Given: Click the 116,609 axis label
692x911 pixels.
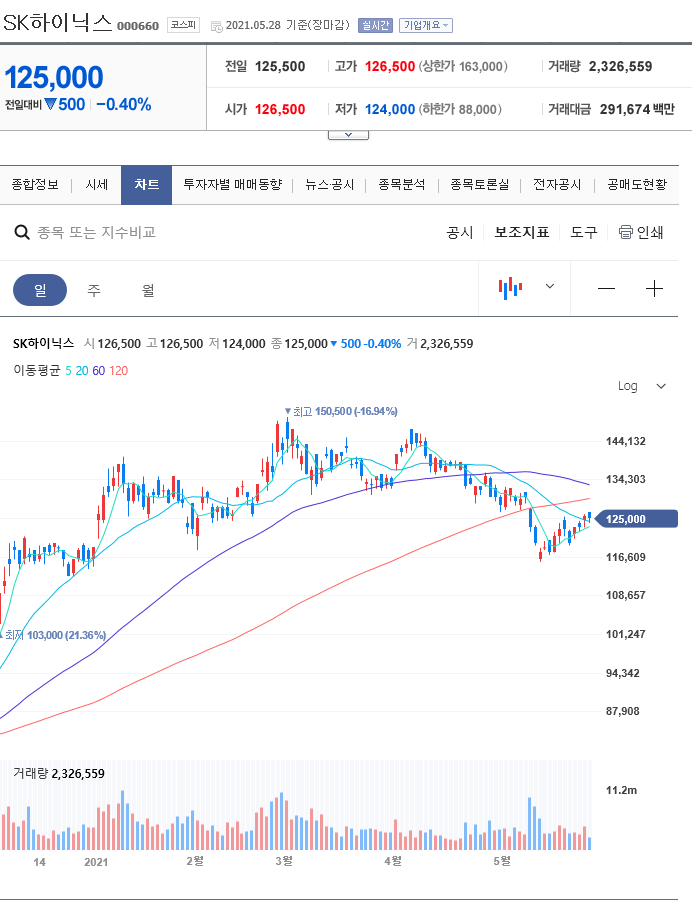Looking at the screenshot, I should (626, 557).
